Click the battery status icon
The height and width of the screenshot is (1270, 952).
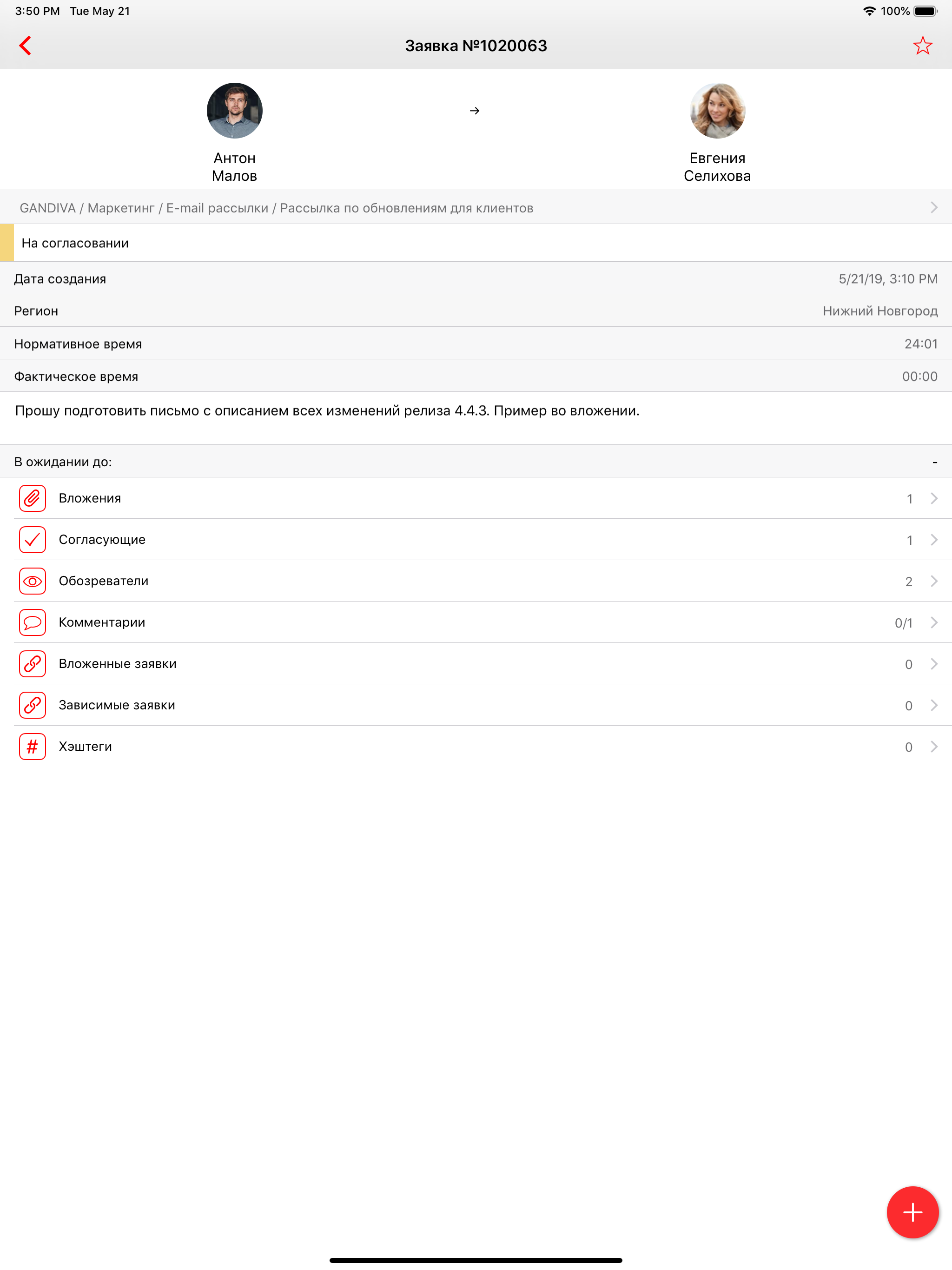[926, 11]
